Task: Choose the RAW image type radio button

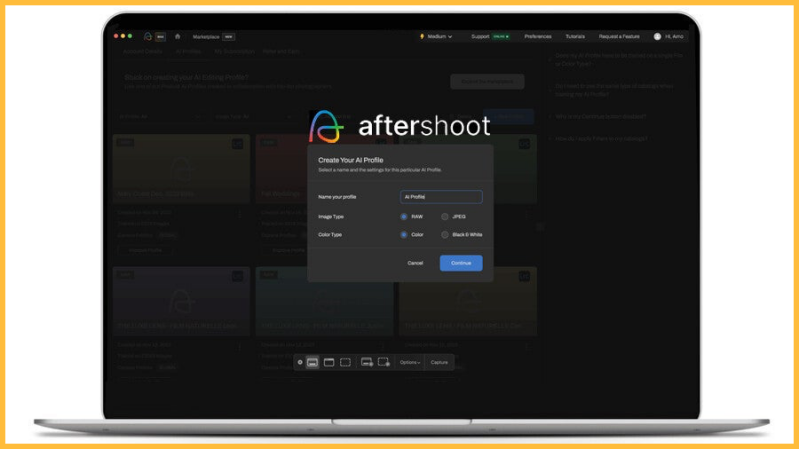Action: pyautogui.click(x=404, y=217)
